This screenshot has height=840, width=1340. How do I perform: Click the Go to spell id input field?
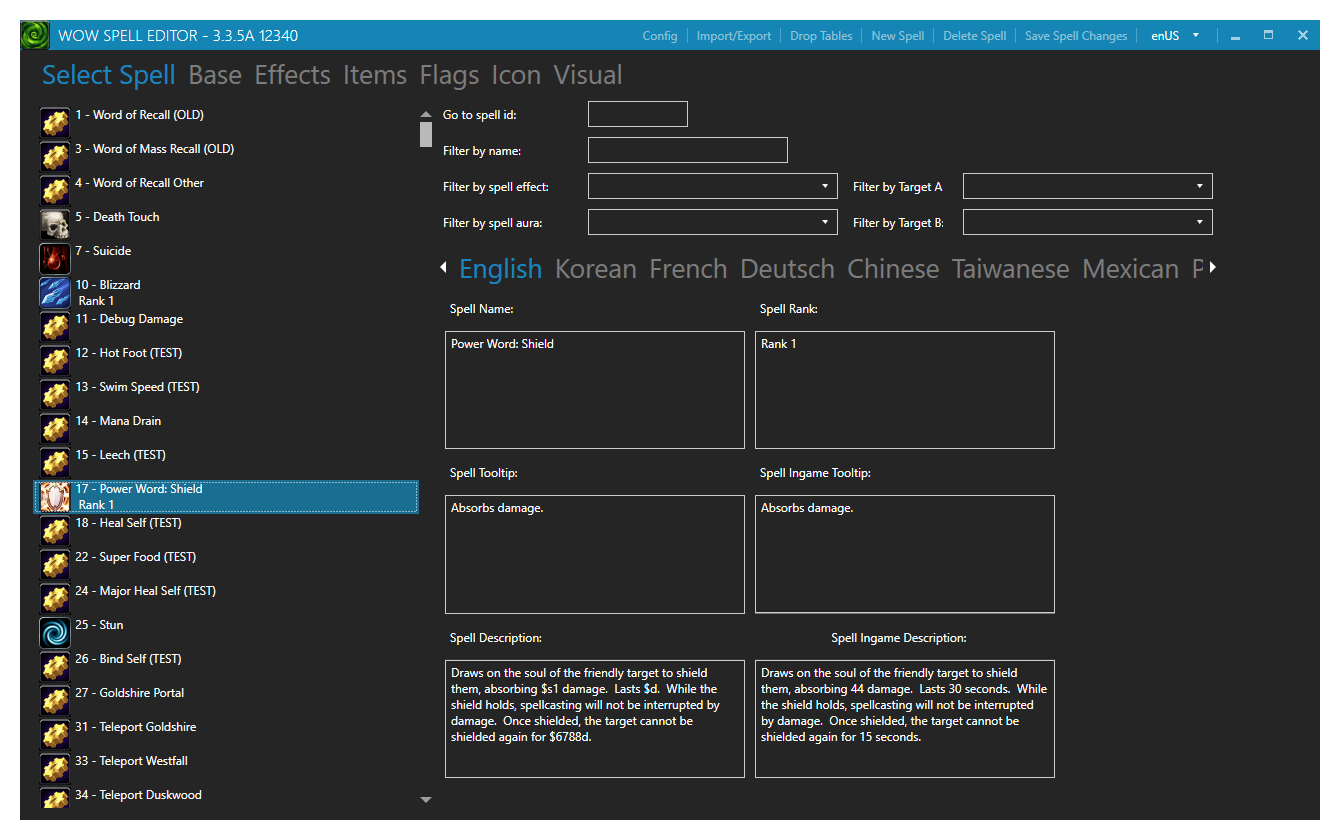(x=637, y=113)
